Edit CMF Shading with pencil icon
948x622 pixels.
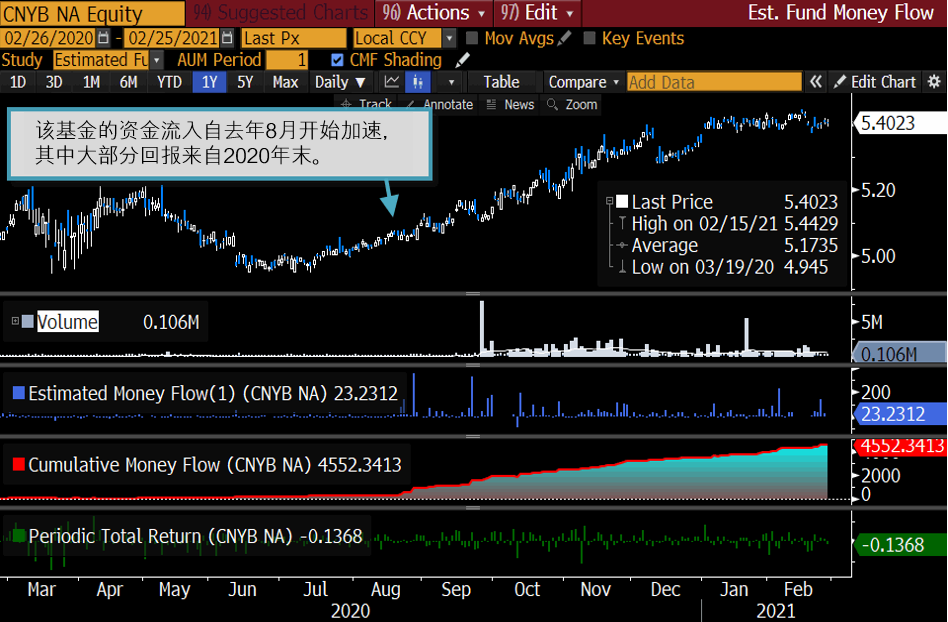462,60
